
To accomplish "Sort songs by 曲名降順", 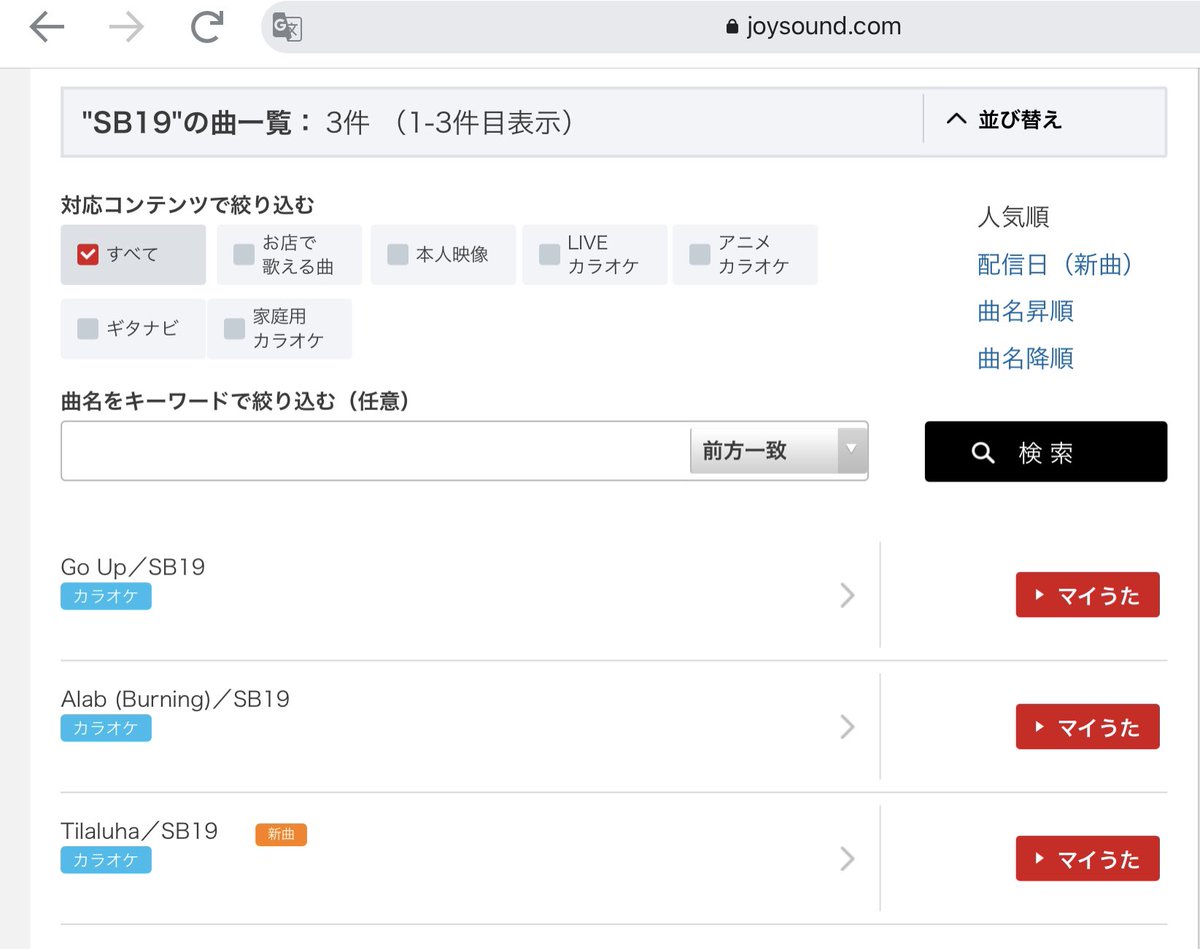I will click(1025, 359).
